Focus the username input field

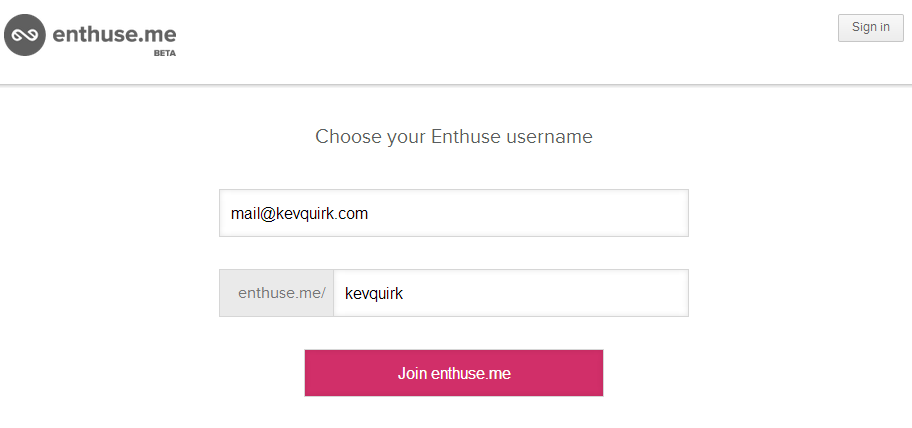click(x=510, y=293)
